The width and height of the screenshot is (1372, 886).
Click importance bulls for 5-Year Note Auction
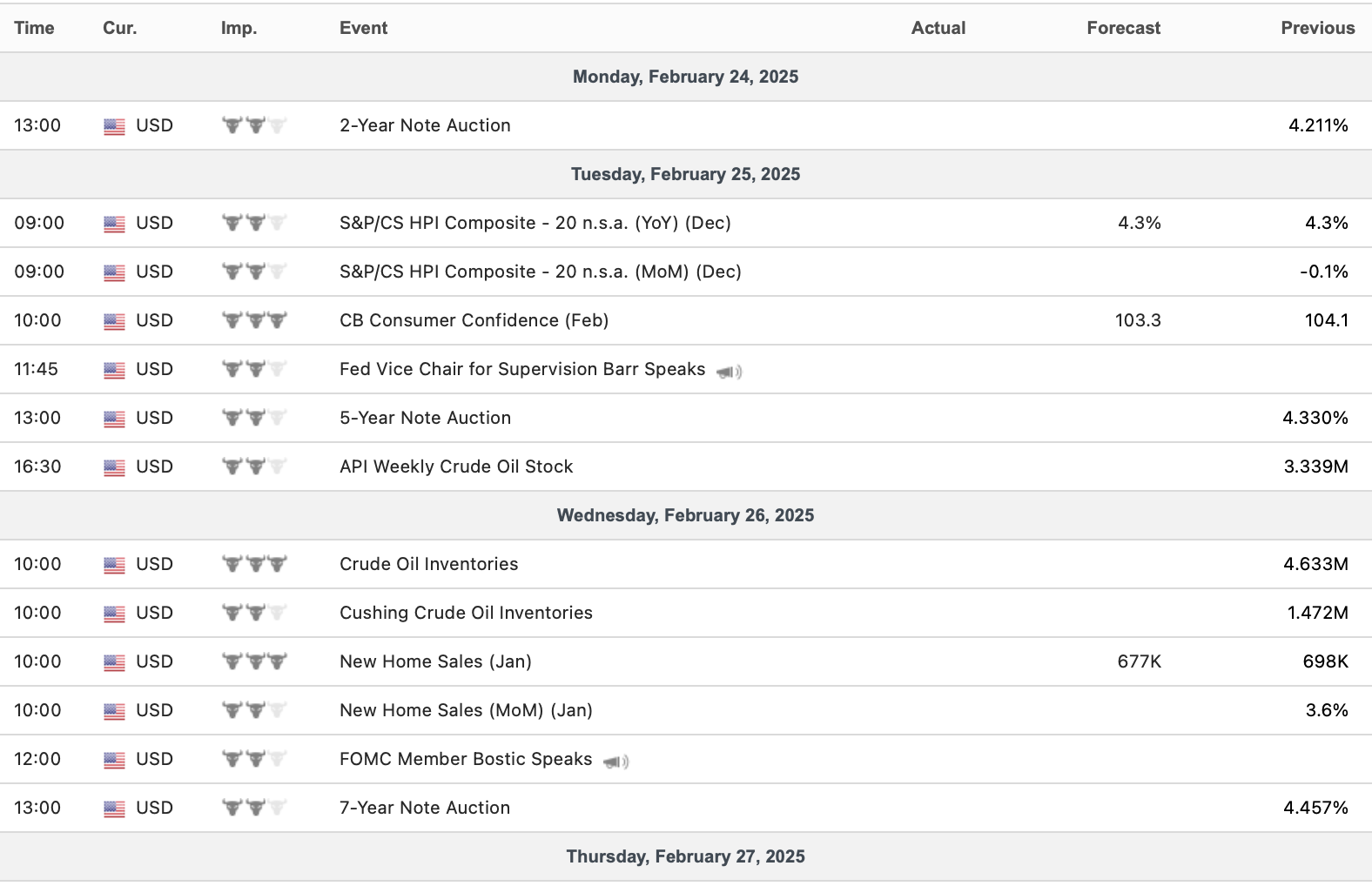tap(254, 418)
